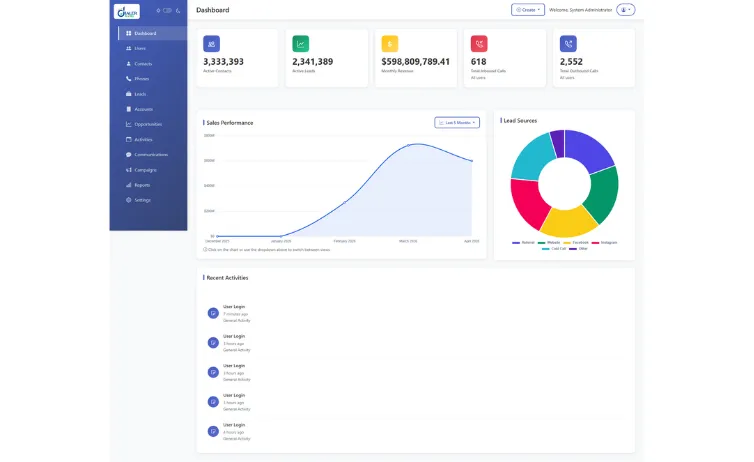The height and width of the screenshot is (462, 754).
Task: Click the User Login icon from 7 minutes ago
Action: click(213, 313)
